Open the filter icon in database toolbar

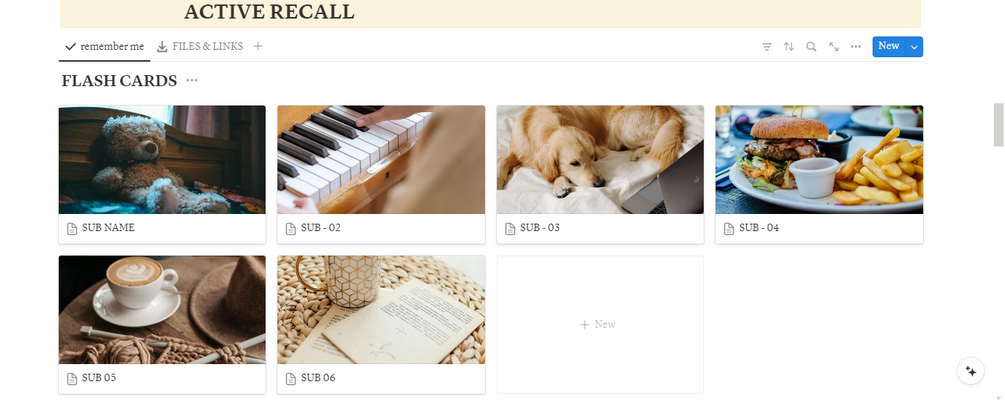tap(767, 47)
